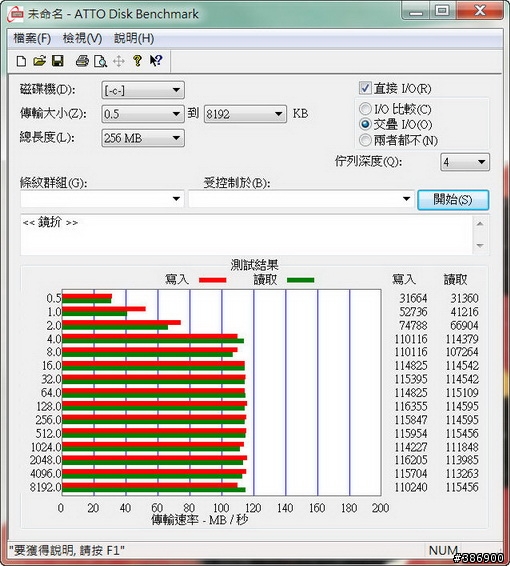This screenshot has height=566, width=510.
Task: Open the 佇列深度(Q) dropdown showing 4
Action: tap(465, 162)
